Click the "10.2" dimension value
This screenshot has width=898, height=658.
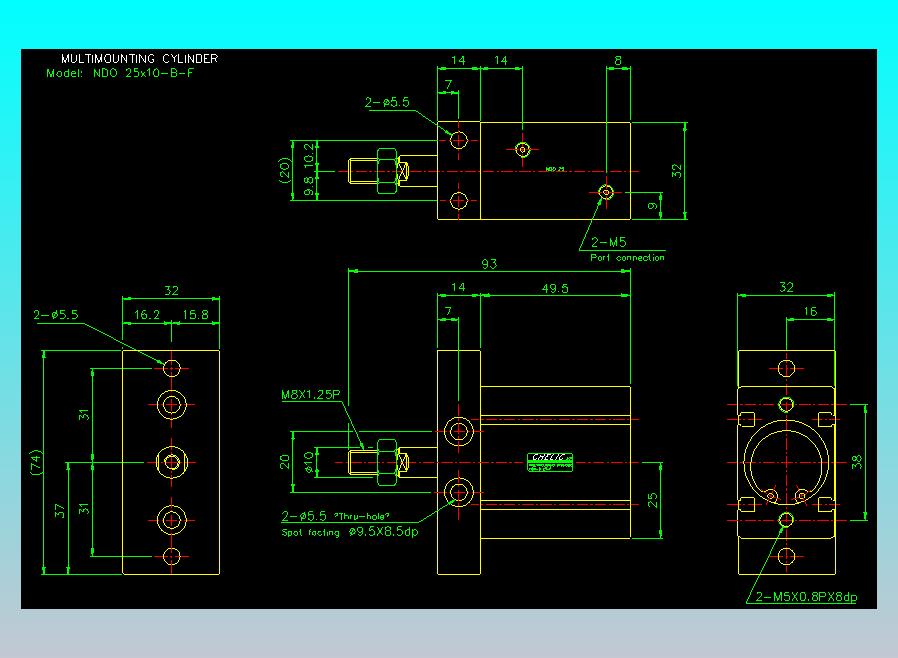309,155
